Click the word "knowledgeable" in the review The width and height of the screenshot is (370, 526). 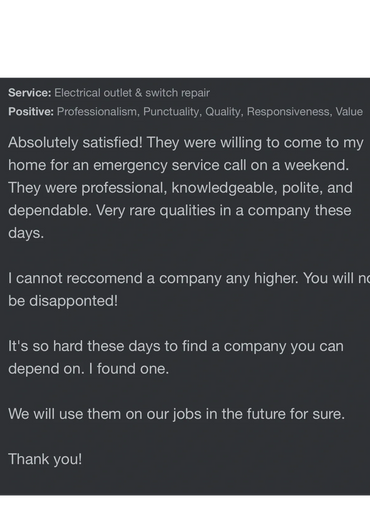tap(224, 188)
